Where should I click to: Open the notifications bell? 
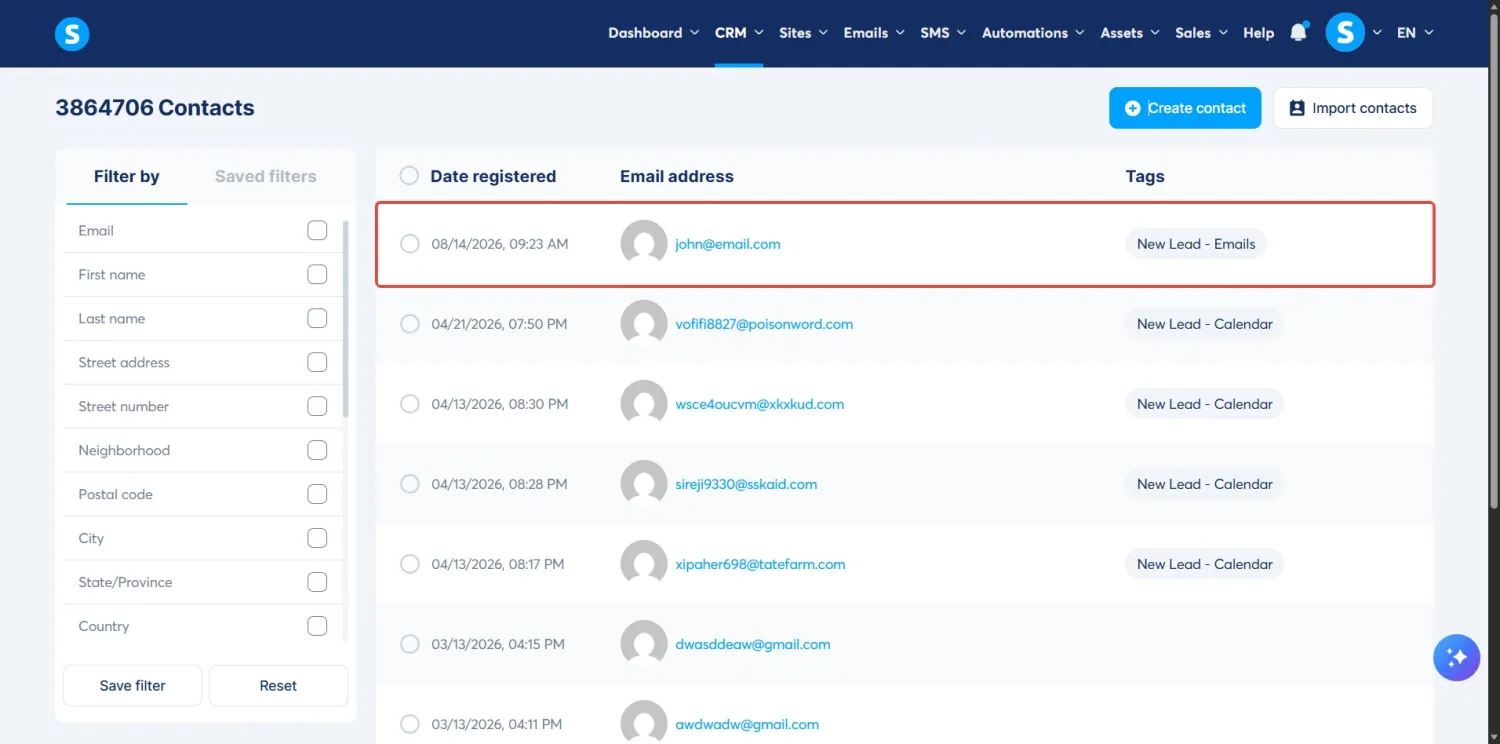pos(1299,33)
